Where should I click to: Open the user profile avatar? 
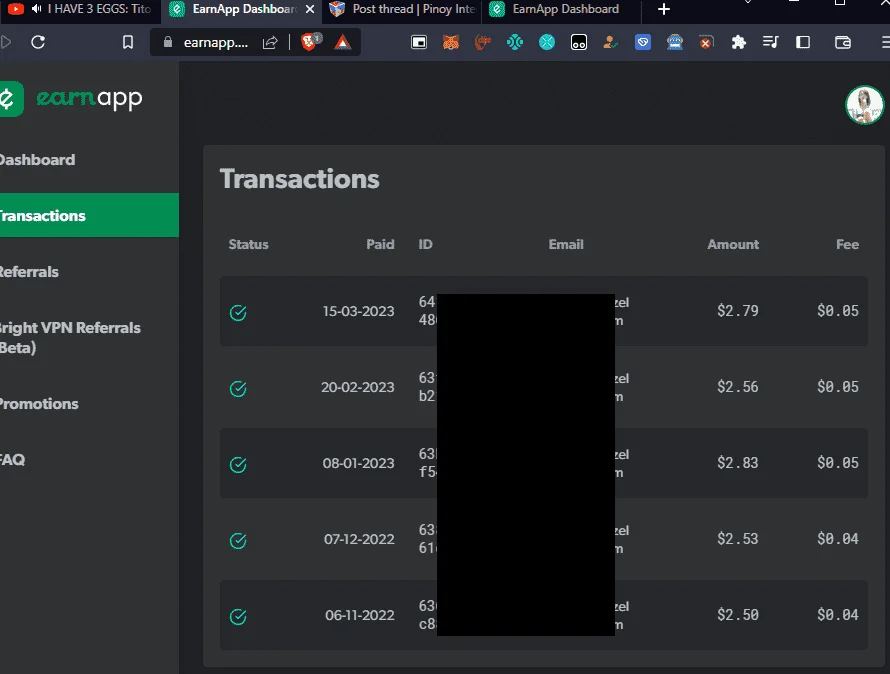tap(864, 105)
